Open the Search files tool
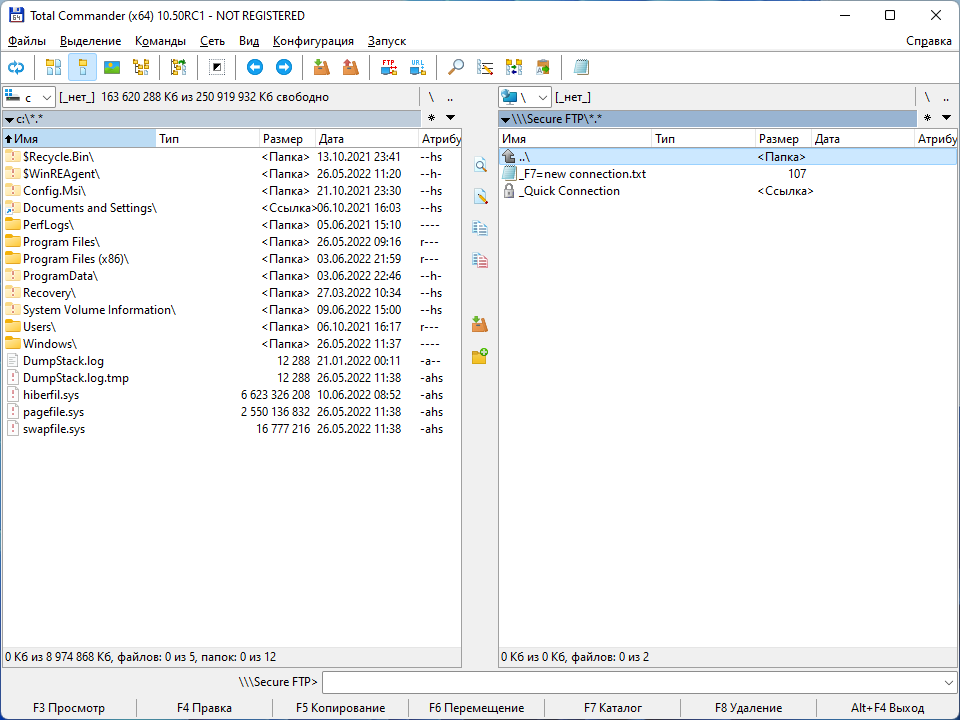 tap(454, 67)
